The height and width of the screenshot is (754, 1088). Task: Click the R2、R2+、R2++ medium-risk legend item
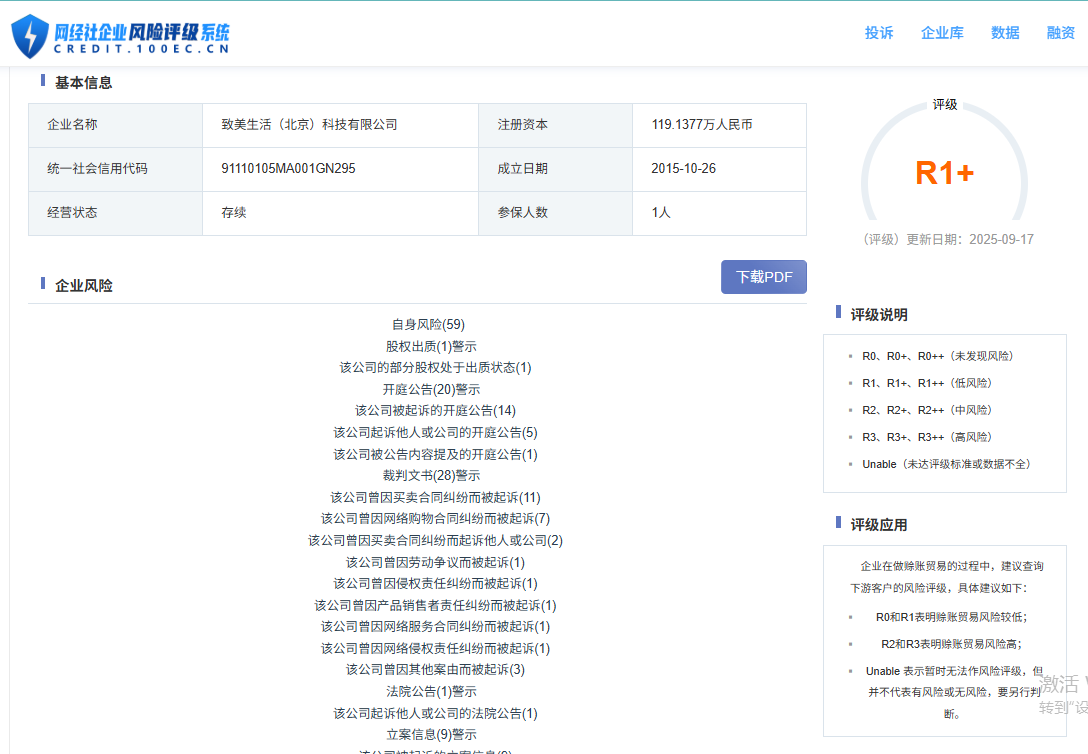tap(927, 410)
